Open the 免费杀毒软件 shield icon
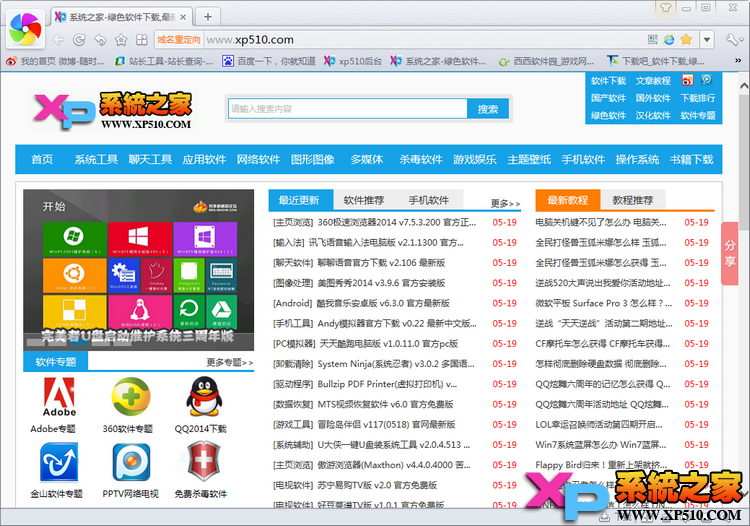The width and height of the screenshot is (750, 526). pyautogui.click(x=203, y=461)
